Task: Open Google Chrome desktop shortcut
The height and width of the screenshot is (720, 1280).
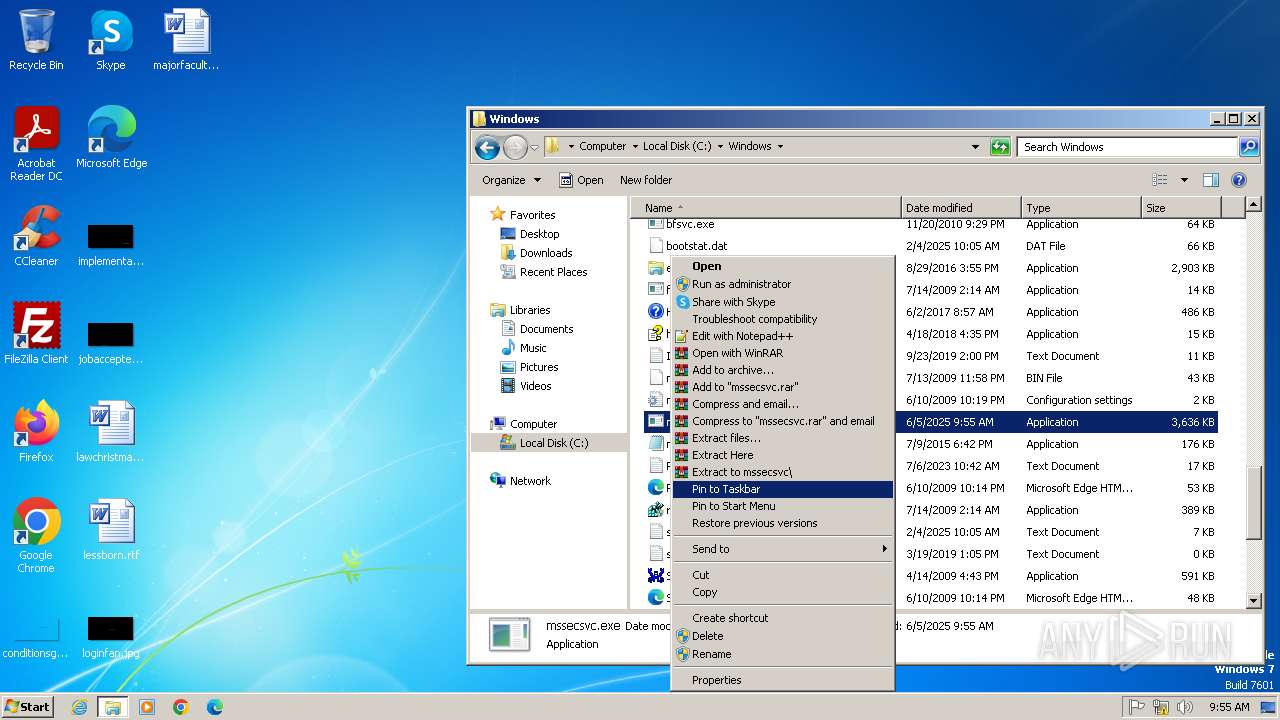Action: pos(36,535)
